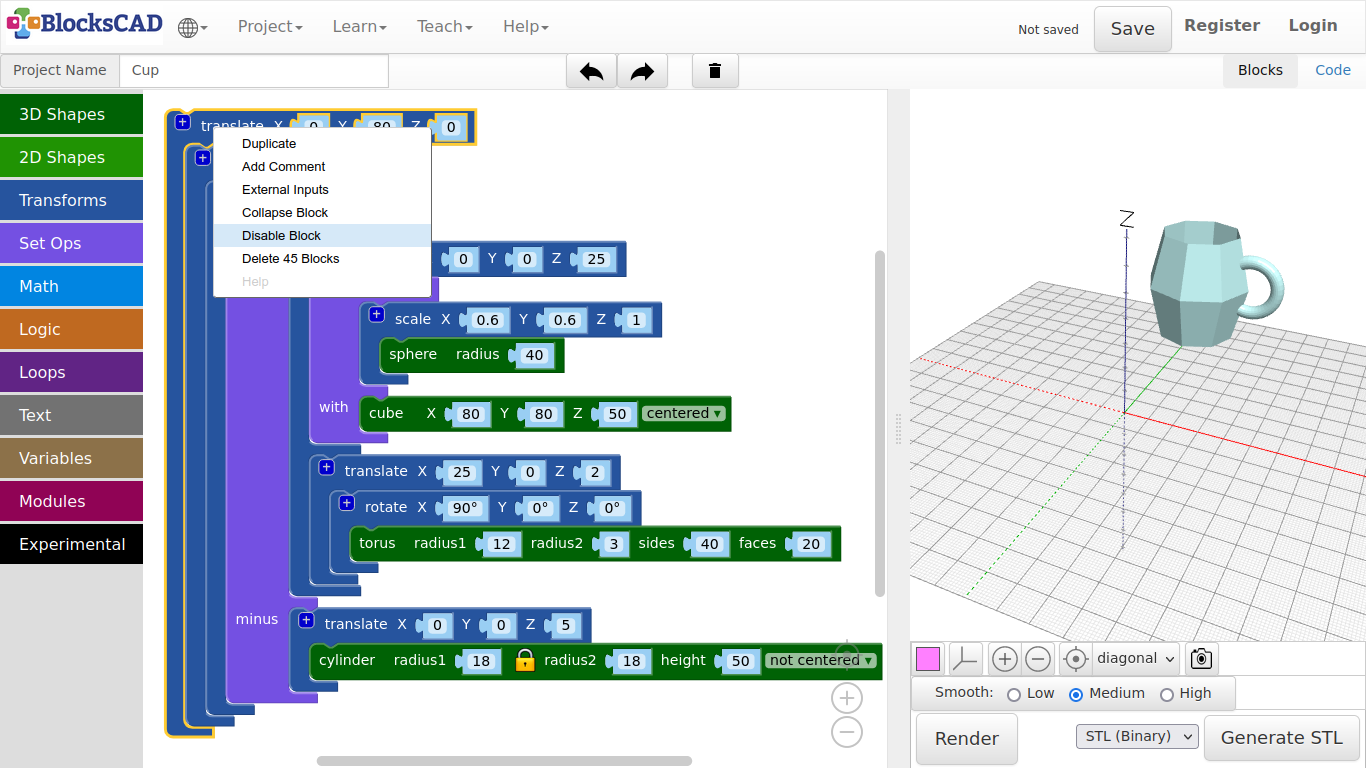Open the diagonal view dropdown
This screenshot has width=1366, height=768.
[1135, 659]
